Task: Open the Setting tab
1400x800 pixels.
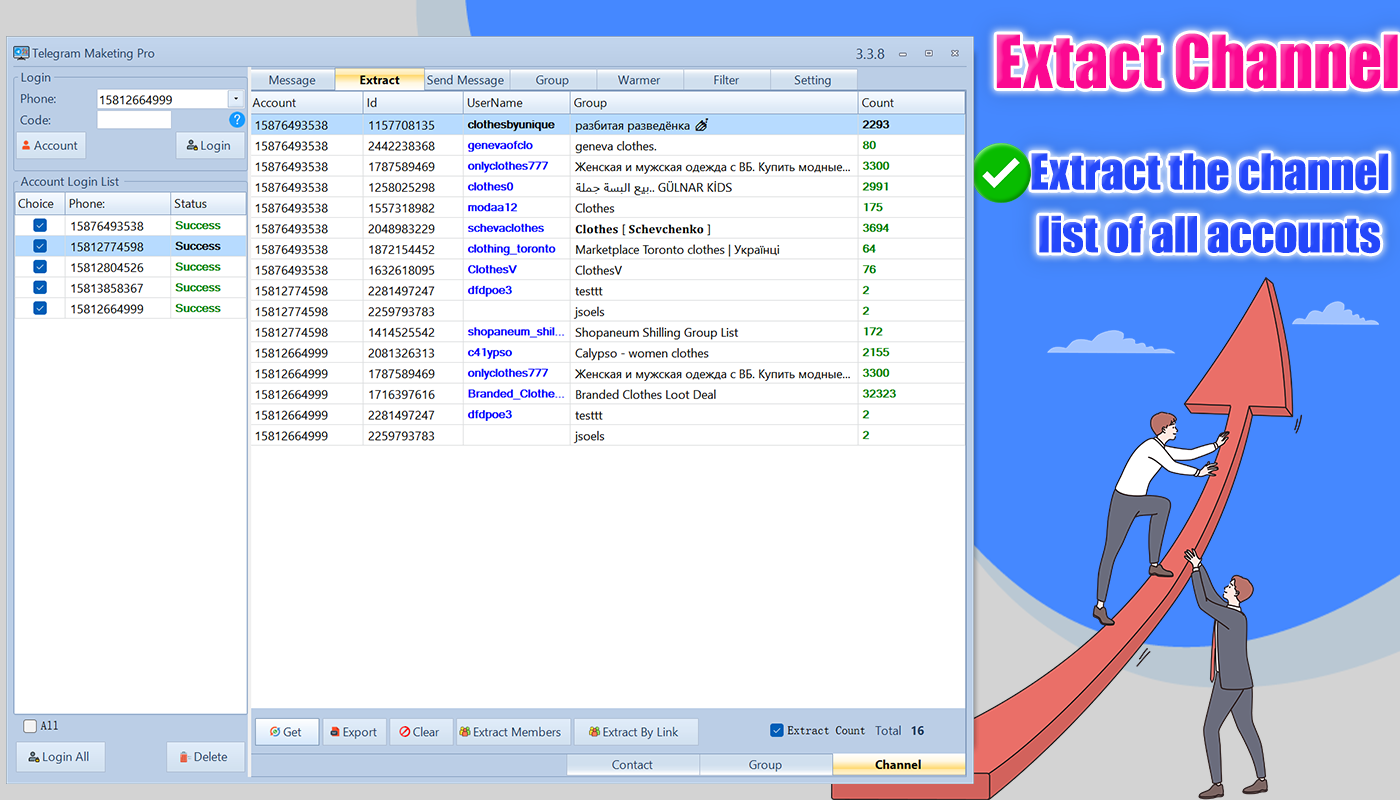Action: [813, 80]
